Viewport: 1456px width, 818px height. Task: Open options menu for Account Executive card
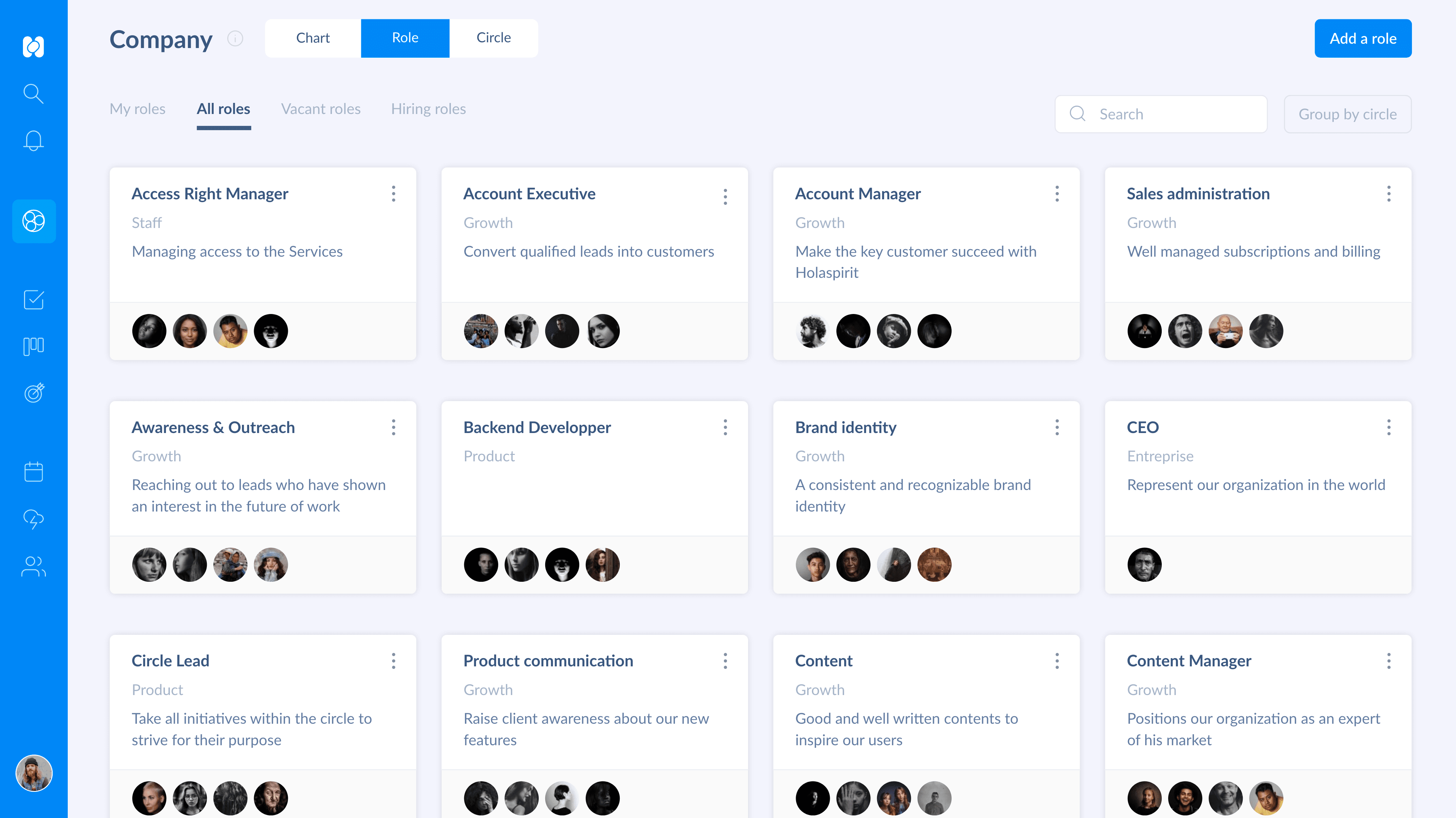[x=725, y=197]
